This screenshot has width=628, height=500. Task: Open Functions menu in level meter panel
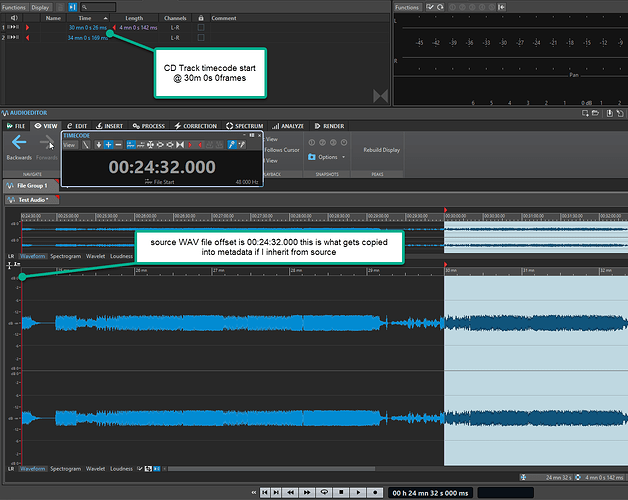[x=407, y=7]
